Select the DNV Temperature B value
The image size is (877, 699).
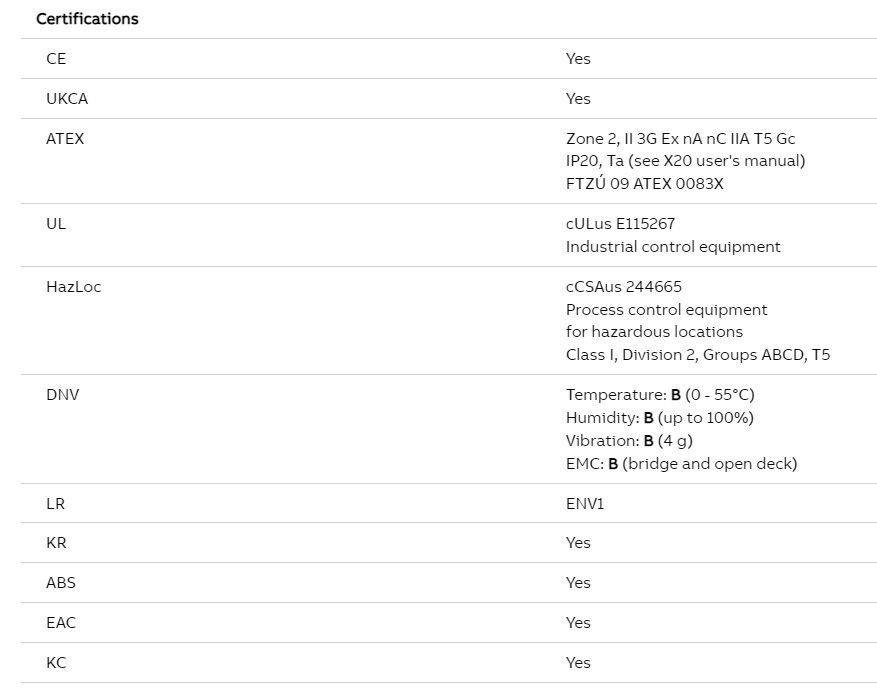(660, 395)
